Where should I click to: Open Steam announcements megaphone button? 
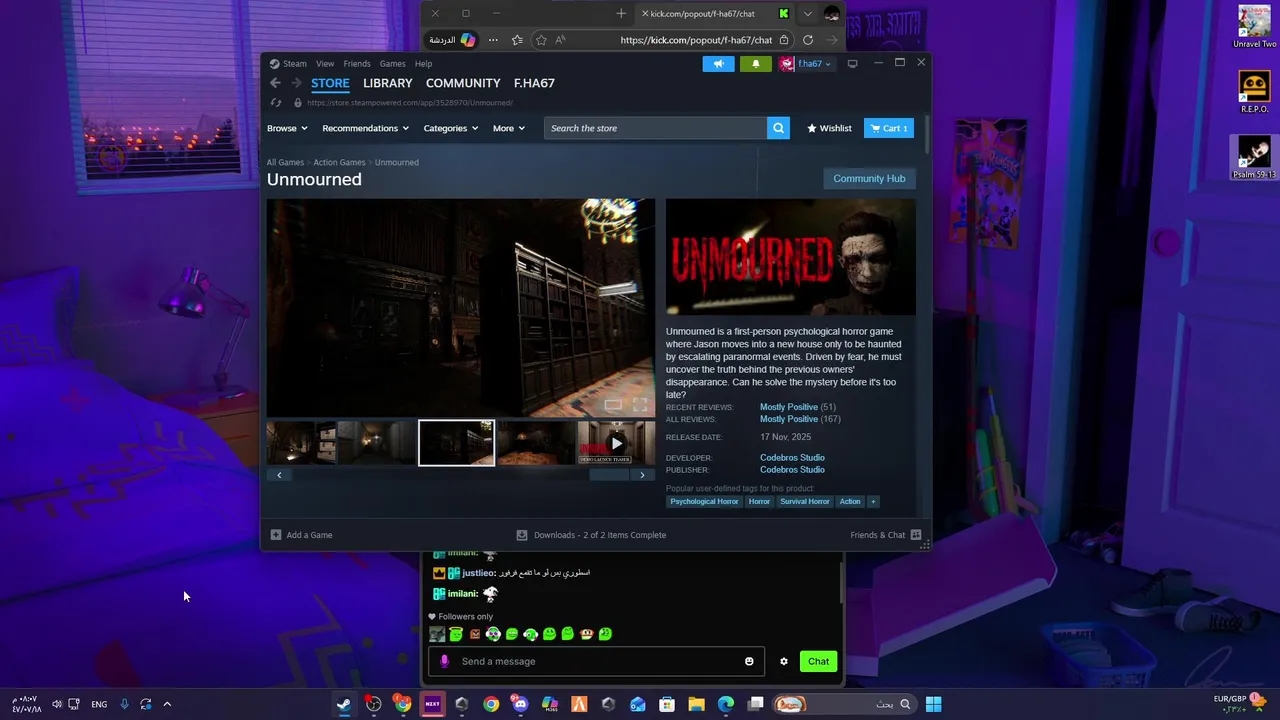point(718,64)
